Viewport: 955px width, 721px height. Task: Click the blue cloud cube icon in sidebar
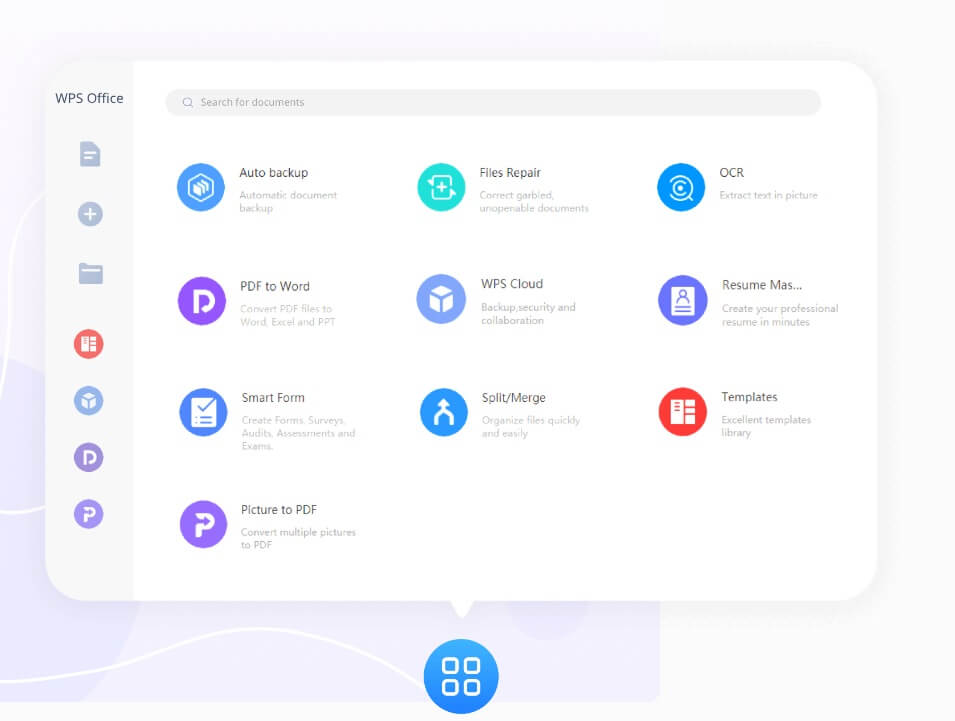(x=89, y=401)
